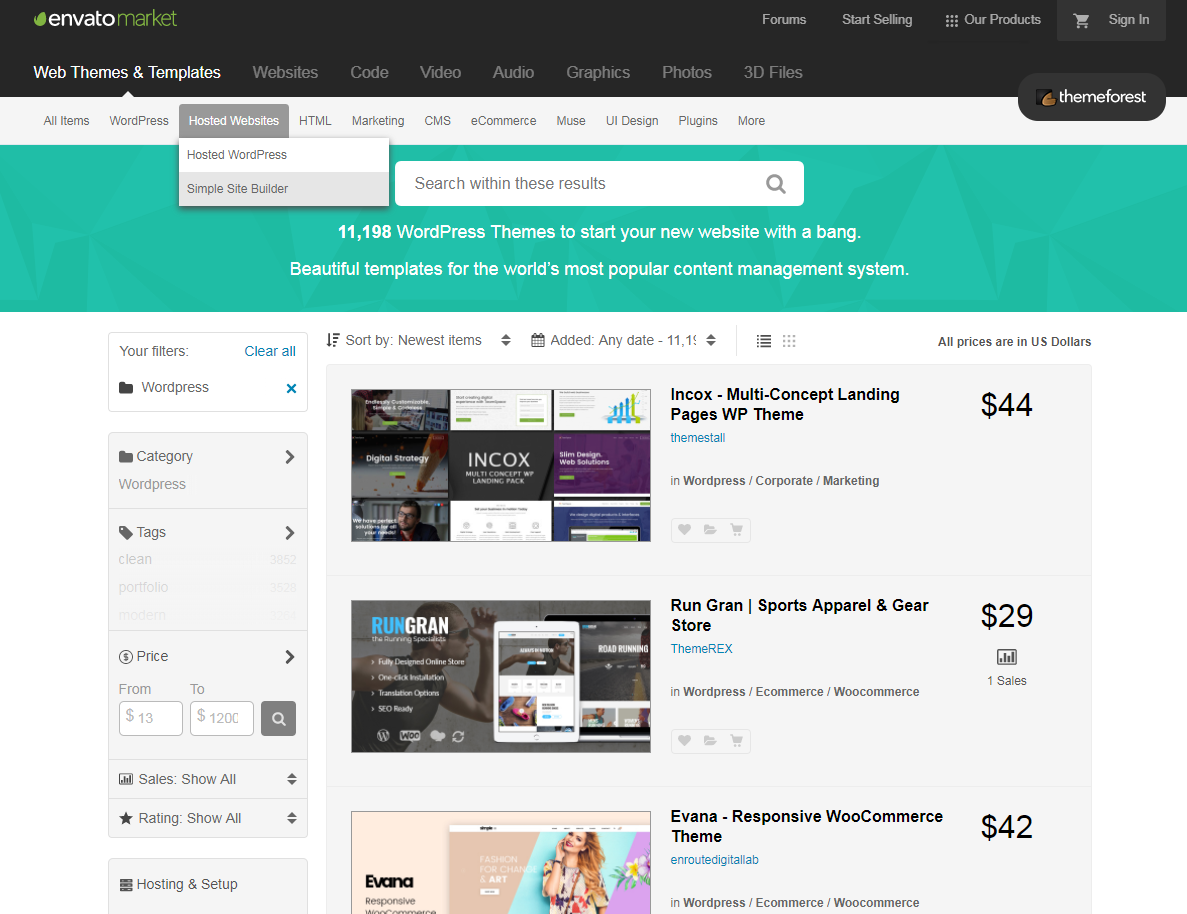Open the Marketing category tab
The height and width of the screenshot is (914, 1187).
coord(378,121)
